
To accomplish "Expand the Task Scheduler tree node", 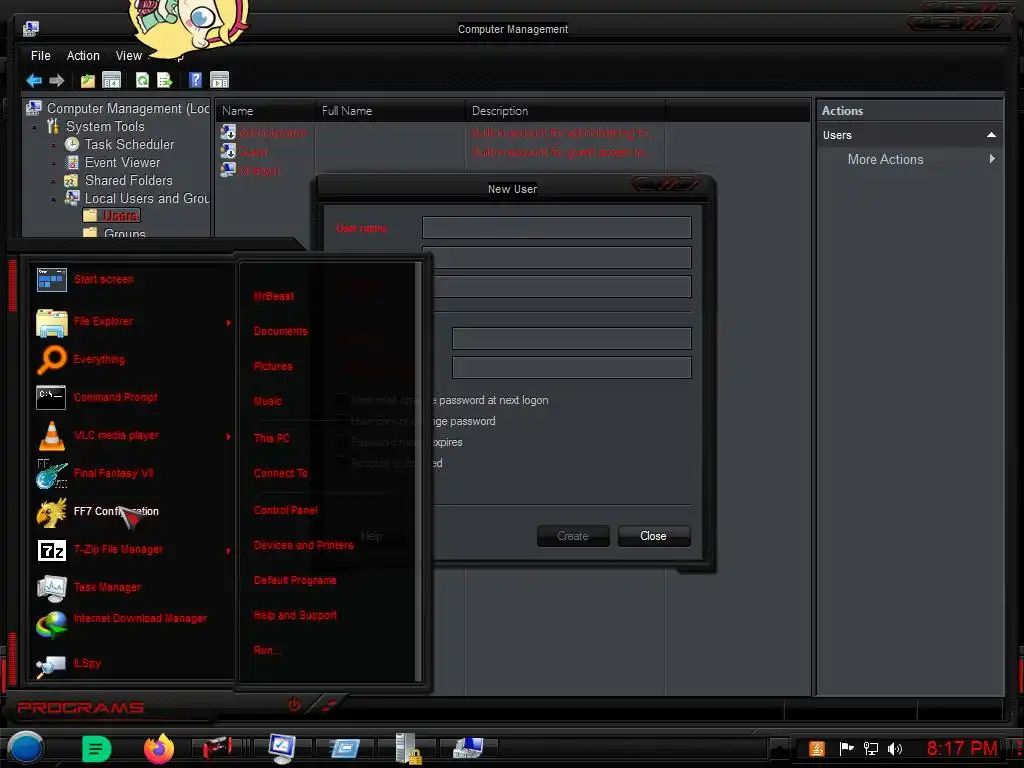I will [x=54, y=145].
